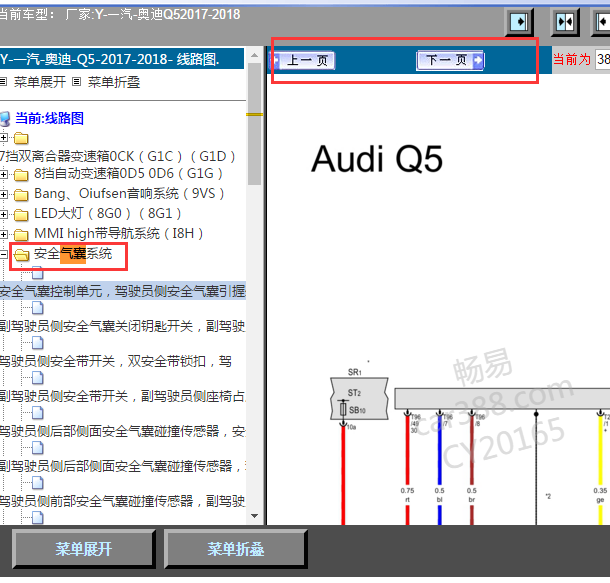Click the yellow 0.35 ge wire

pyautogui.click(x=601, y=451)
